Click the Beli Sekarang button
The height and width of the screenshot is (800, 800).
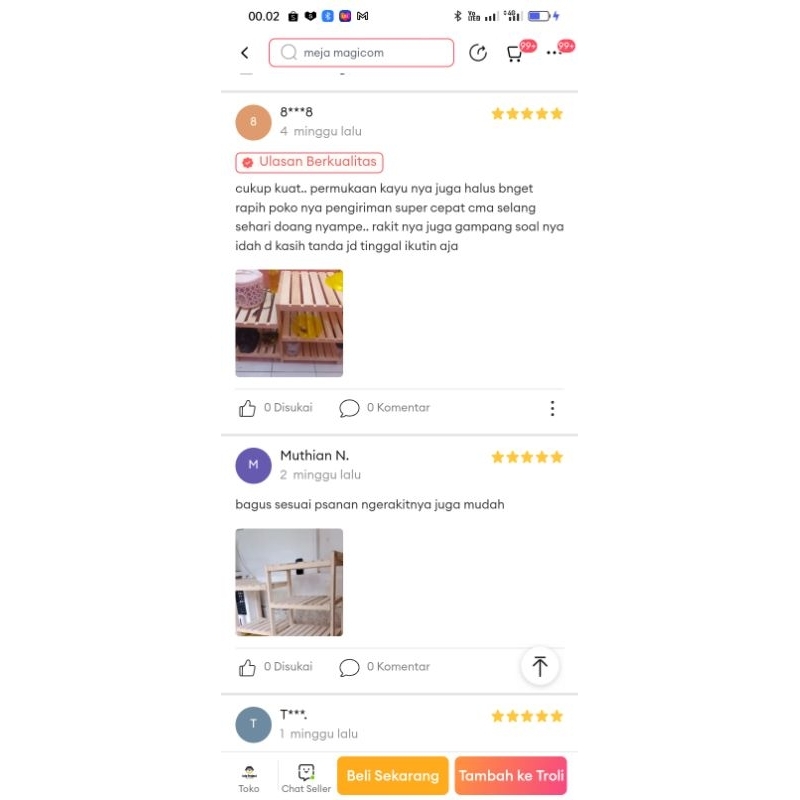point(393,776)
